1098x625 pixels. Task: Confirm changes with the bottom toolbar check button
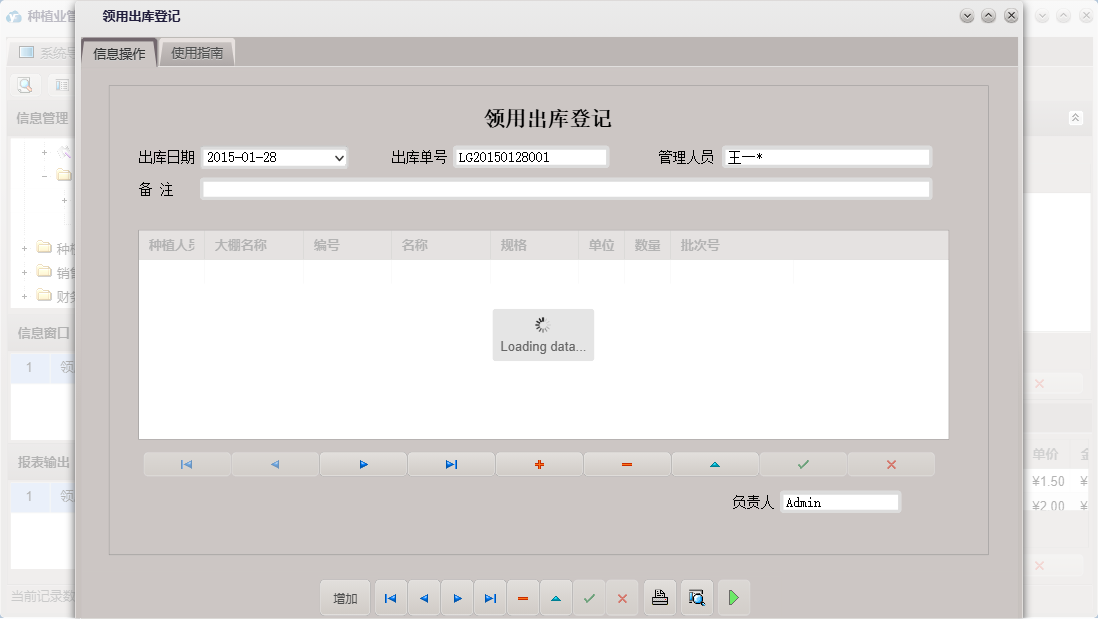tap(589, 597)
